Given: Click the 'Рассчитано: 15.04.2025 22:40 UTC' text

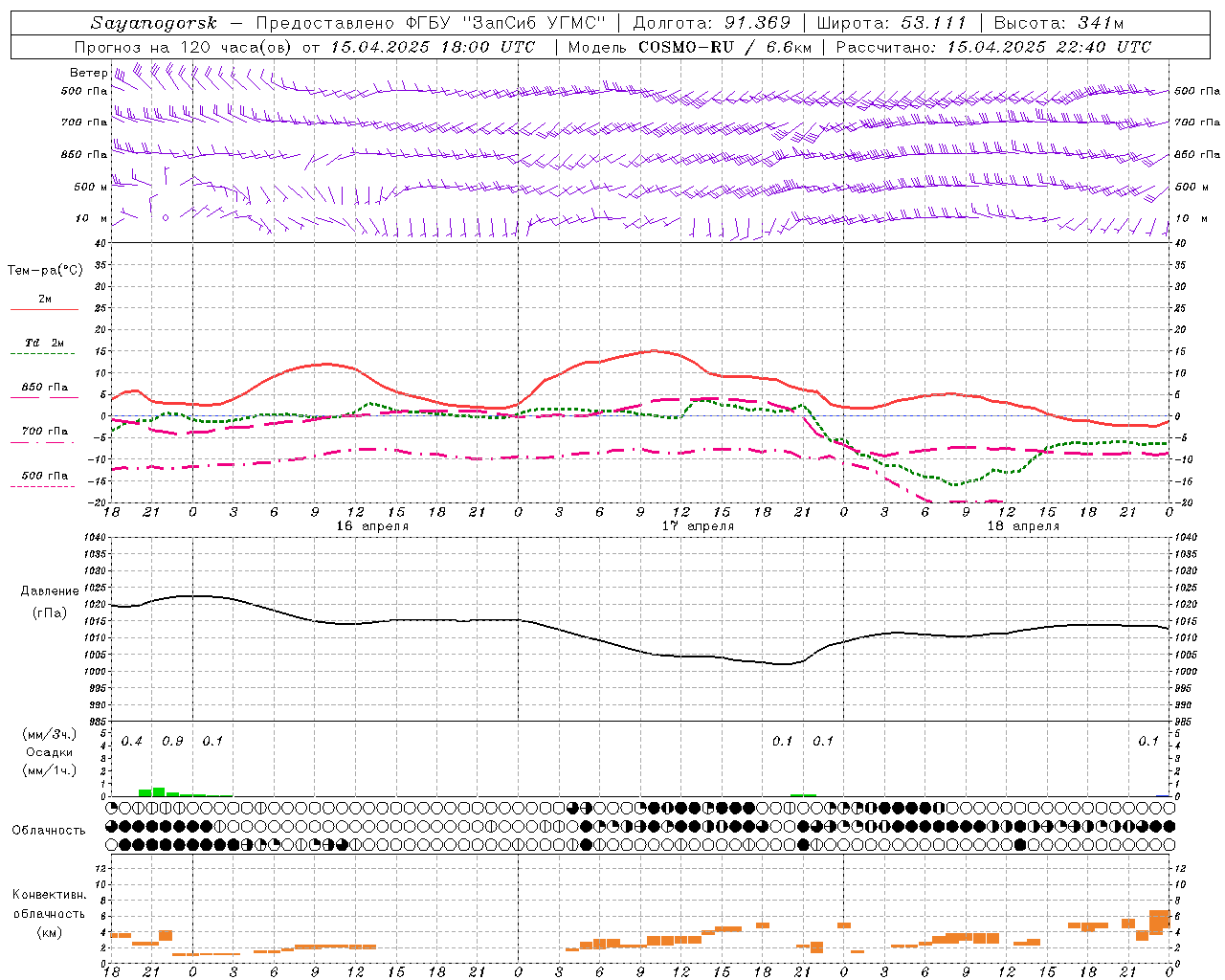Looking at the screenshot, I should pyautogui.click(x=993, y=47).
